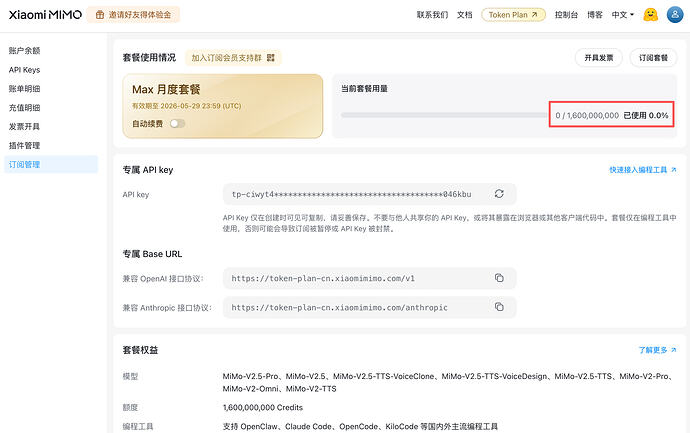Click the Token Plan button
690x433 pixels.
click(513, 15)
